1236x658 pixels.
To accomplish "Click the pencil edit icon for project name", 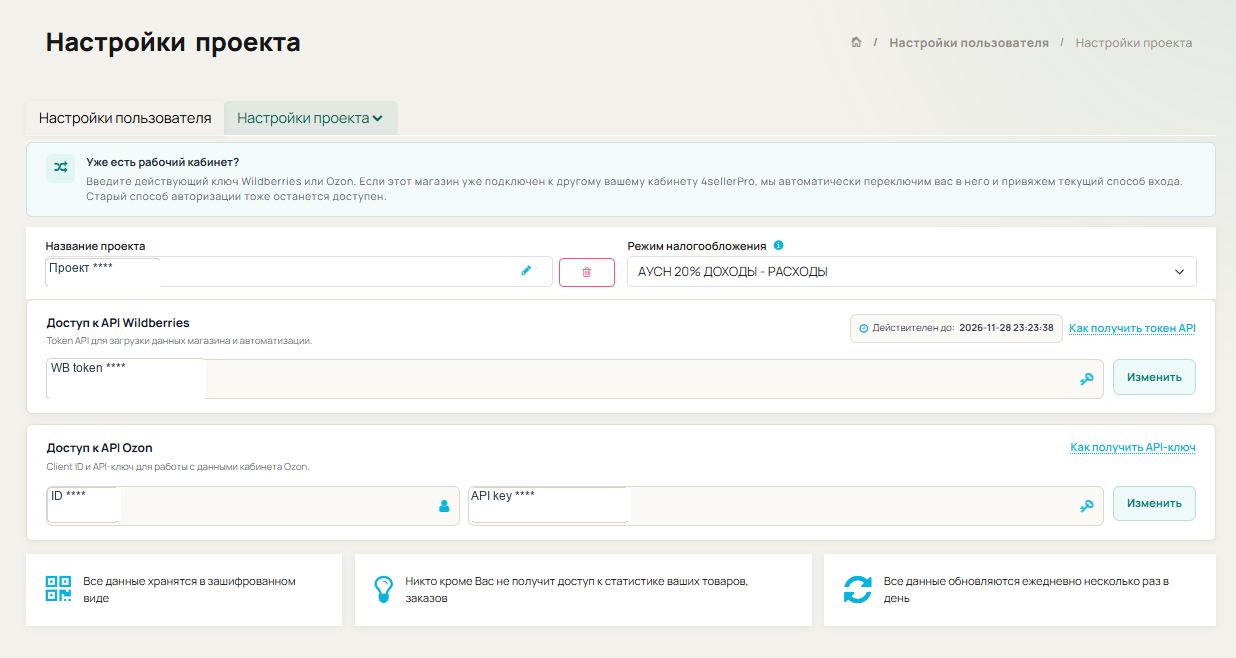I will click(526, 270).
